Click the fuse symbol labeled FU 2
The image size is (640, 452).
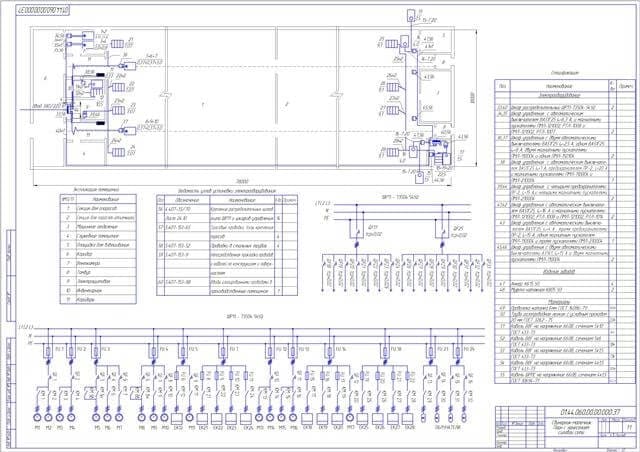coord(71,351)
